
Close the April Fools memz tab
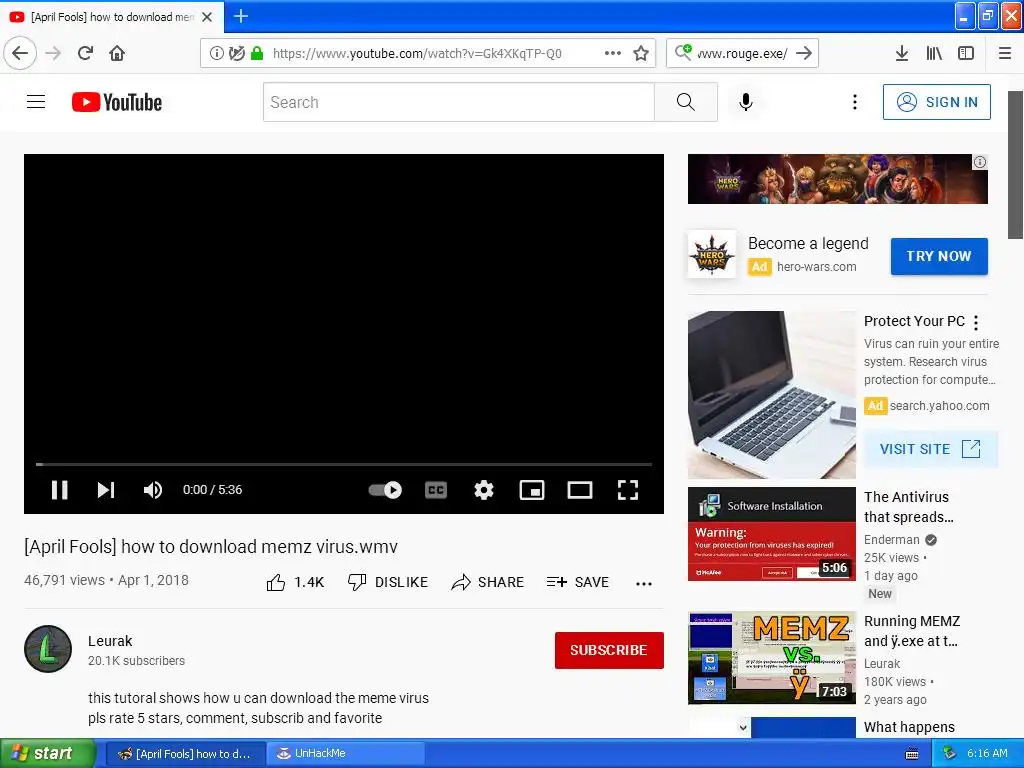click(x=207, y=17)
